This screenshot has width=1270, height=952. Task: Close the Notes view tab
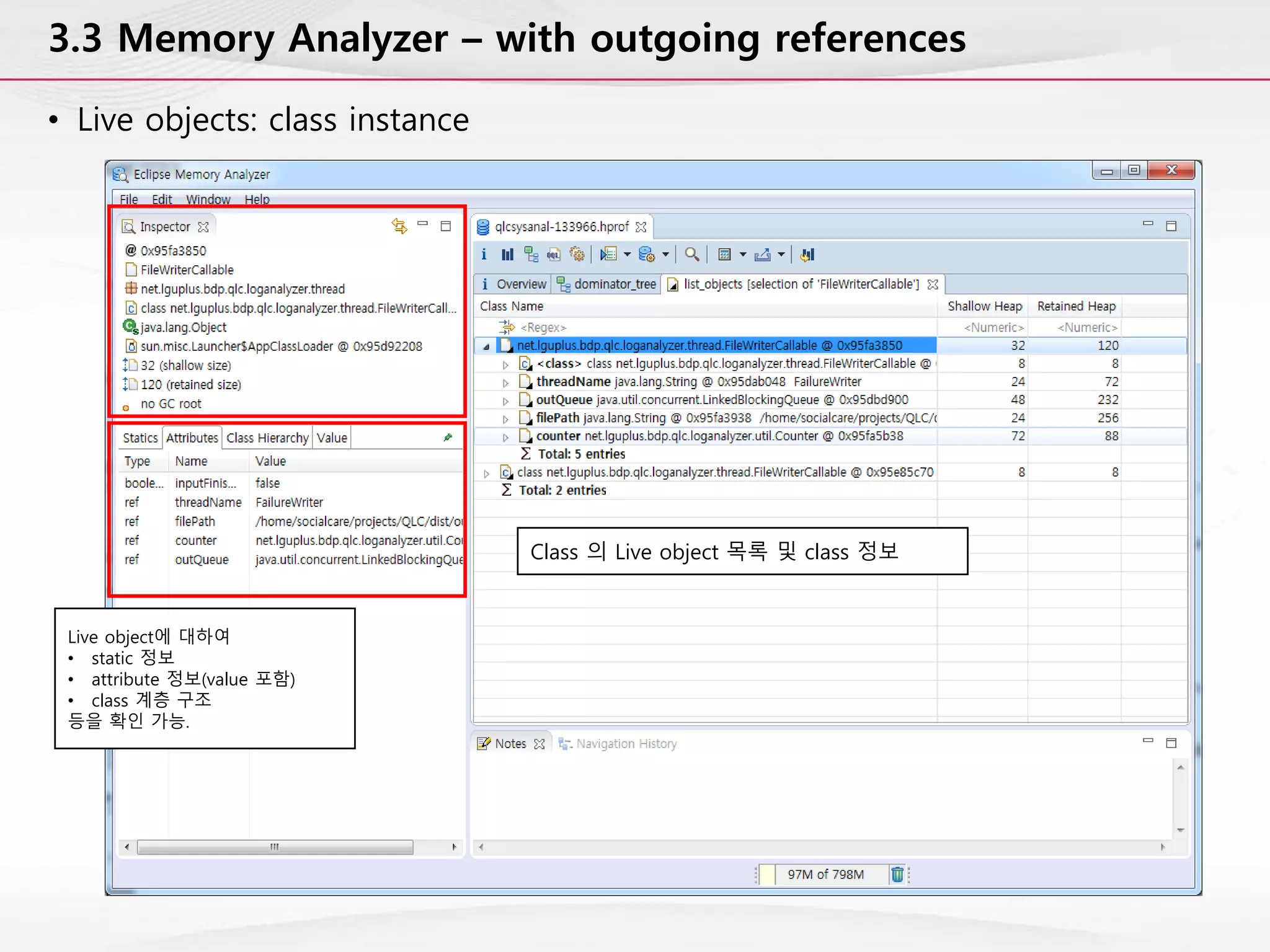540,744
